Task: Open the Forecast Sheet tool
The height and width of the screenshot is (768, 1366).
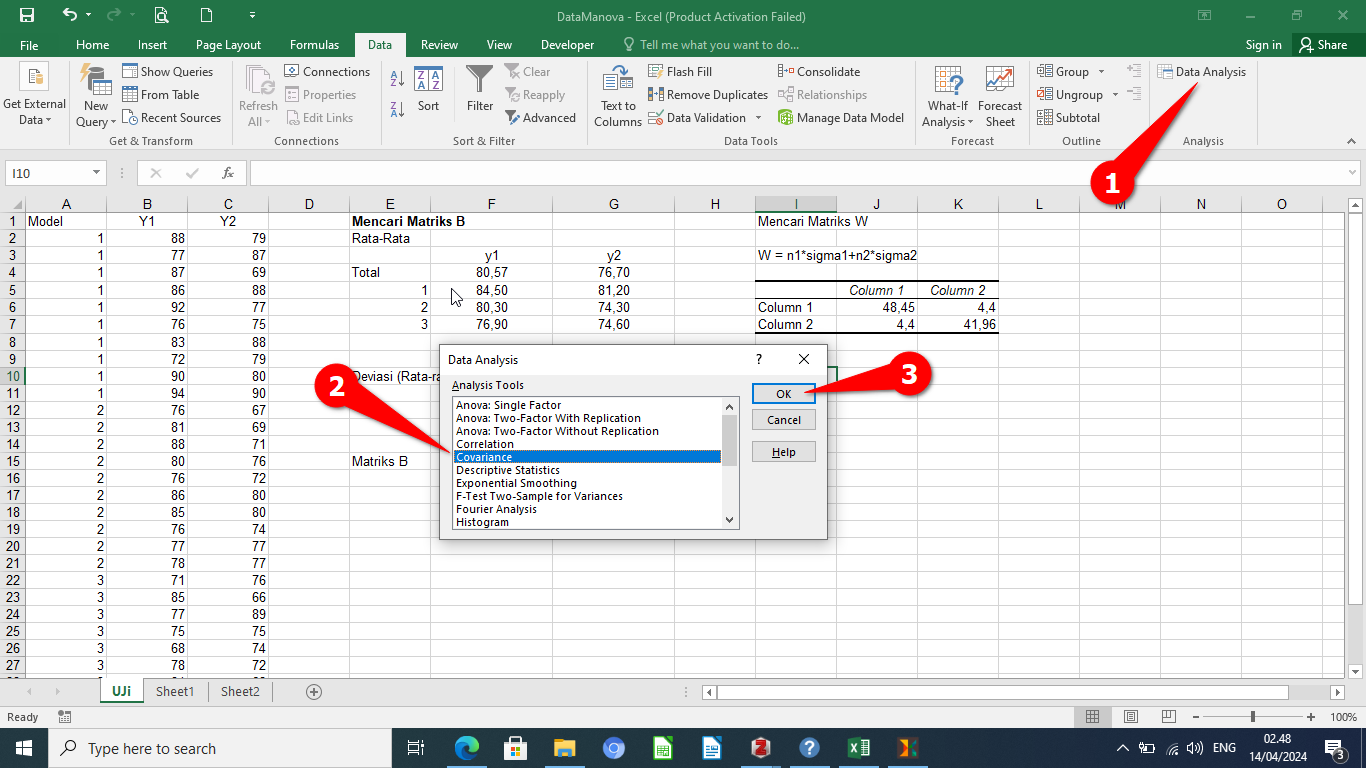Action: [x=999, y=97]
